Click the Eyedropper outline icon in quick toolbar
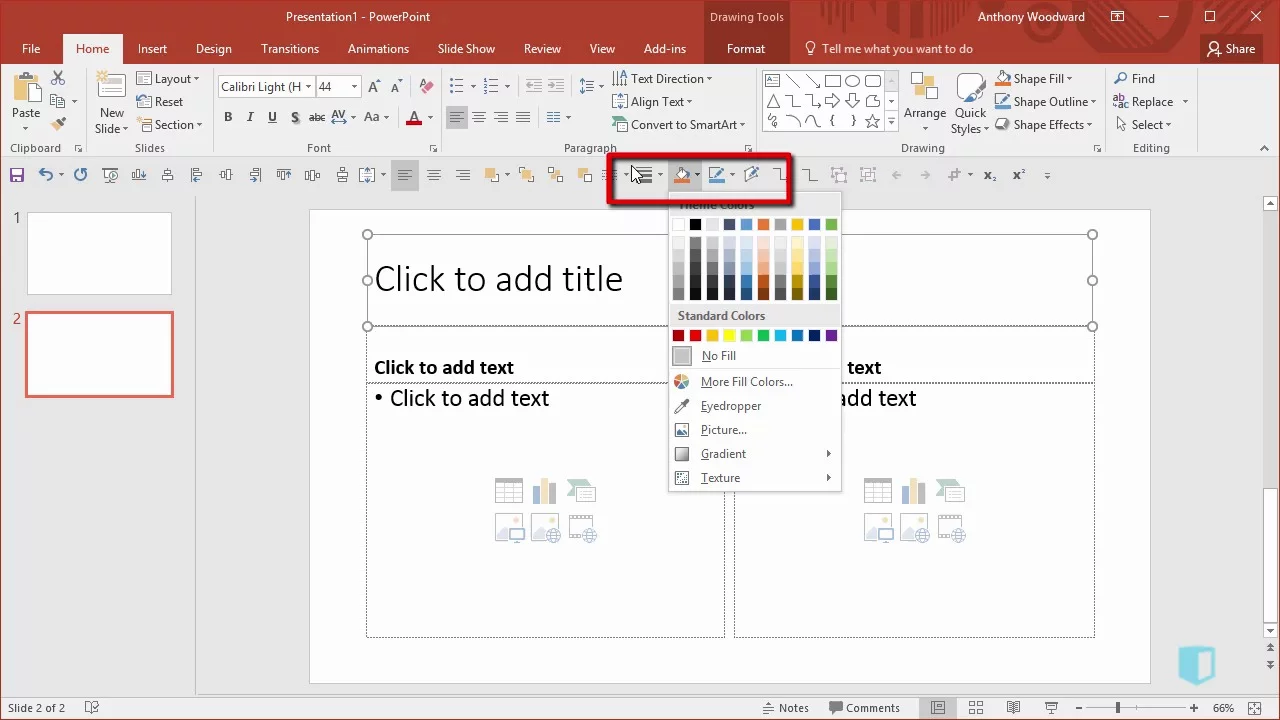This screenshot has height=720, width=1280. coord(752,175)
